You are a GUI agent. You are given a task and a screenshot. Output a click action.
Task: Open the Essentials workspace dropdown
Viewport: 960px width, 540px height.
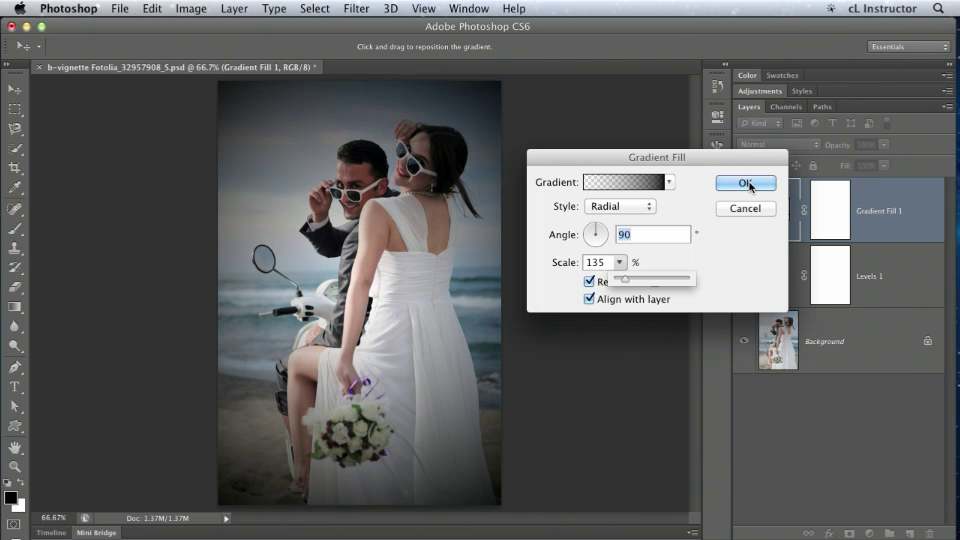tap(908, 47)
